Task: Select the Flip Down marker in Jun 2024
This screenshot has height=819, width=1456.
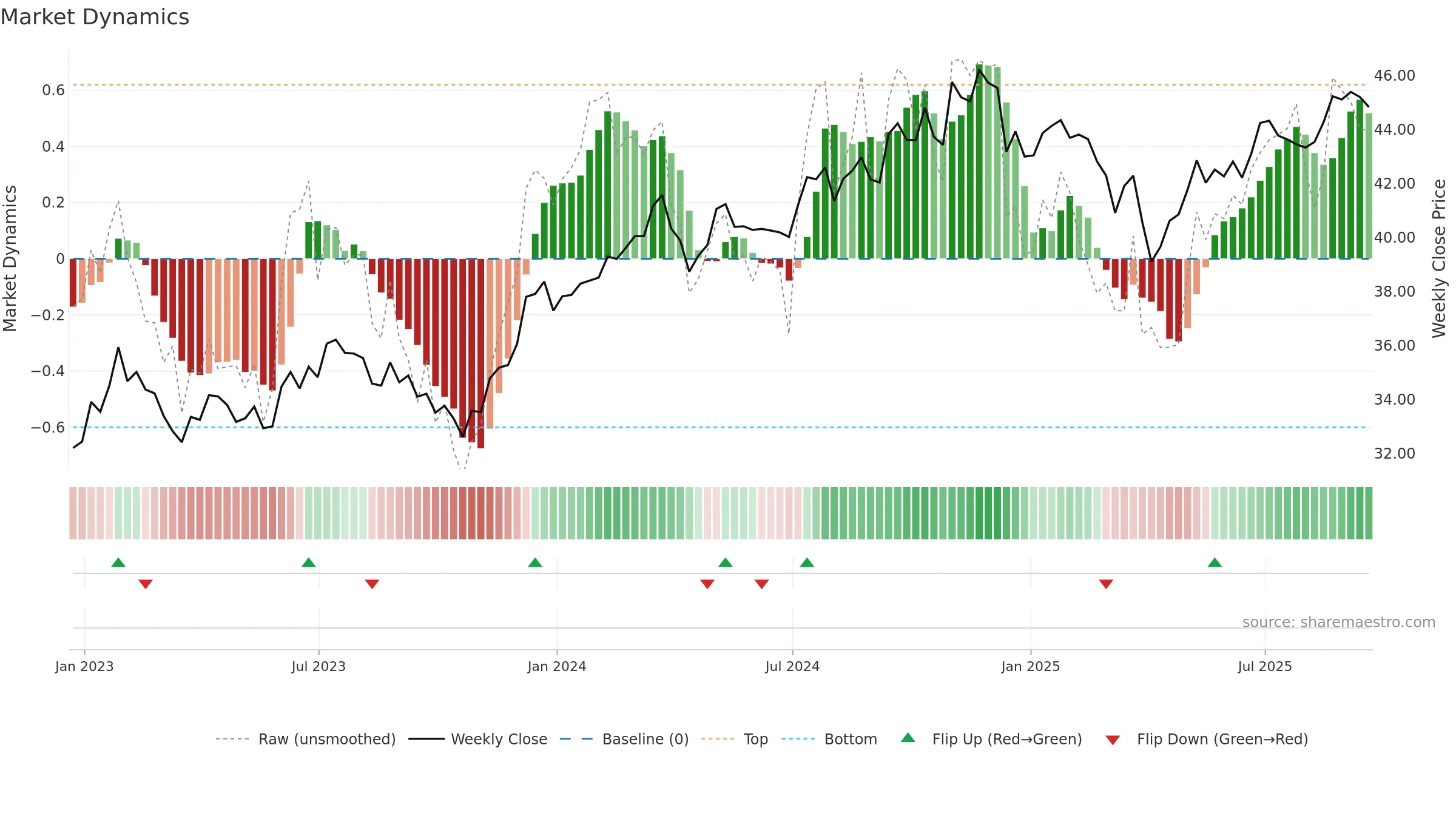Action: point(762,584)
